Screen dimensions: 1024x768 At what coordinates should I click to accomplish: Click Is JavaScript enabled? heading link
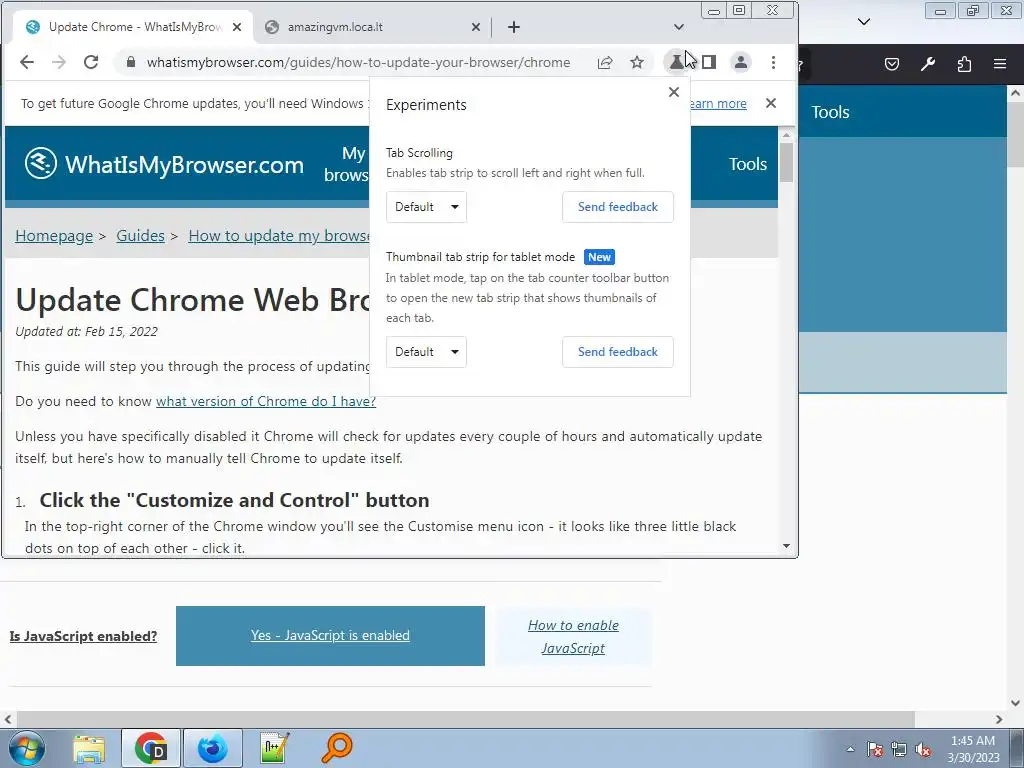83,636
